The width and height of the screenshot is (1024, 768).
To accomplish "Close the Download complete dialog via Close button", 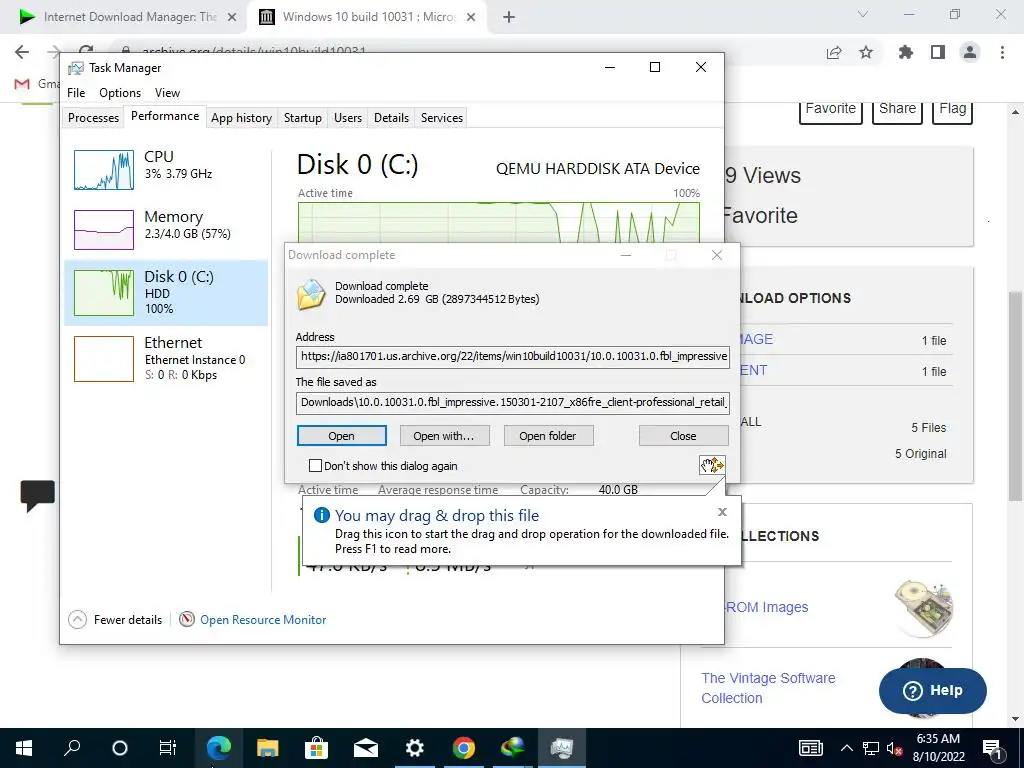I will (683, 436).
